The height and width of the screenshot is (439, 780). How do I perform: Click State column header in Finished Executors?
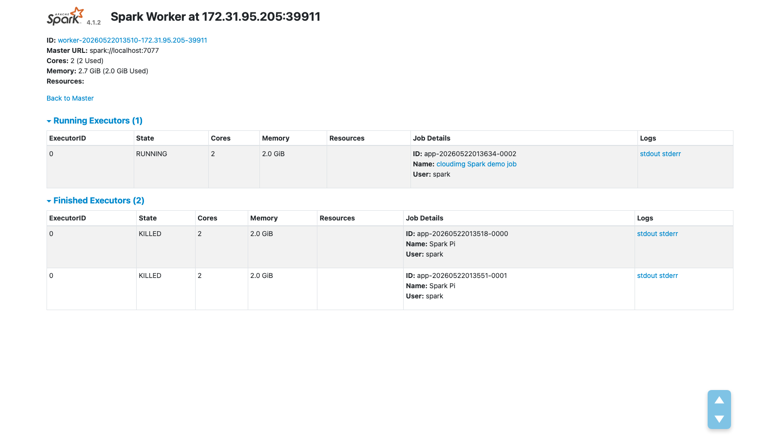tap(147, 218)
